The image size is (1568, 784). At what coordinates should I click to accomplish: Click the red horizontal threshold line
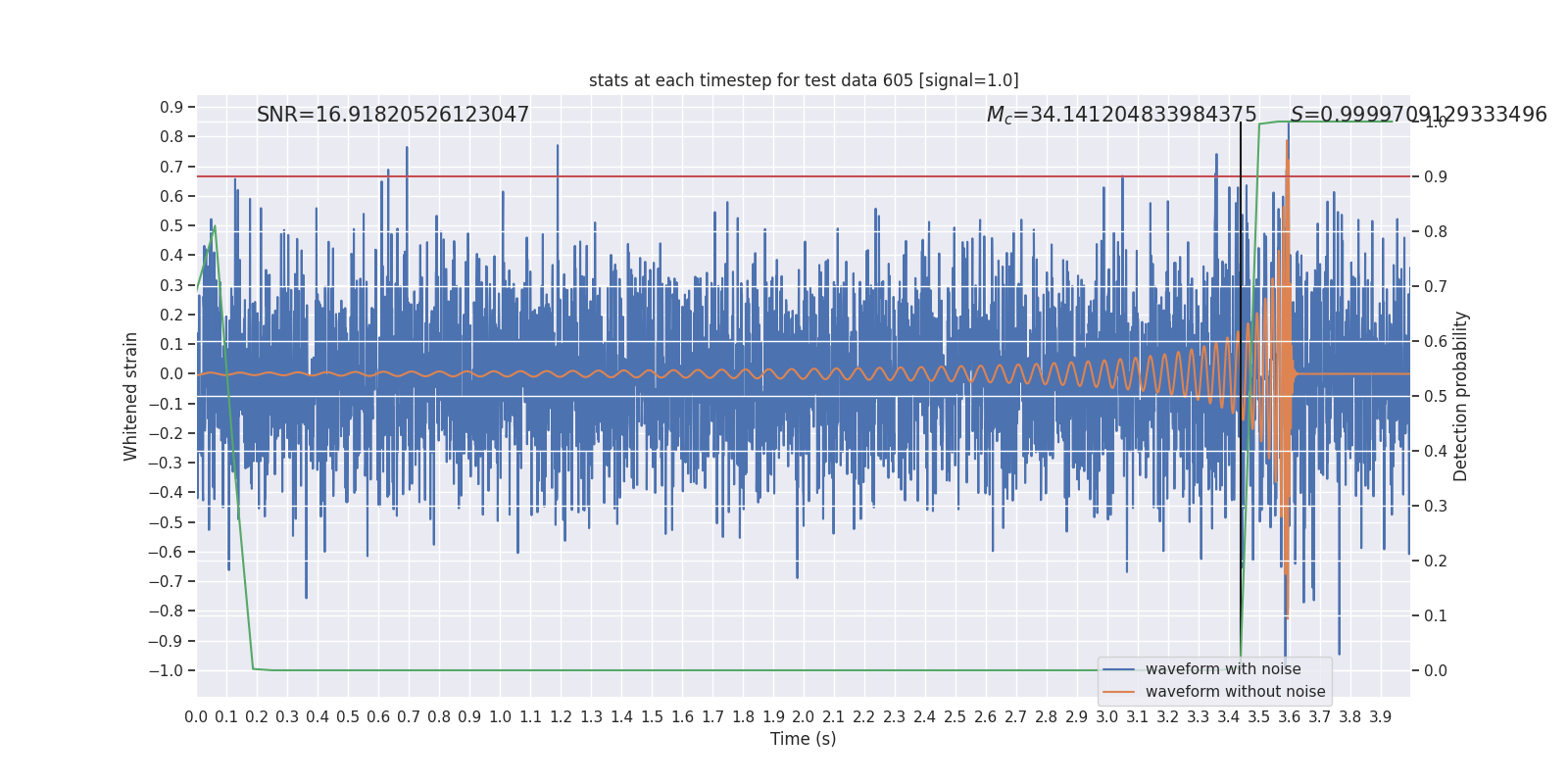point(804,176)
